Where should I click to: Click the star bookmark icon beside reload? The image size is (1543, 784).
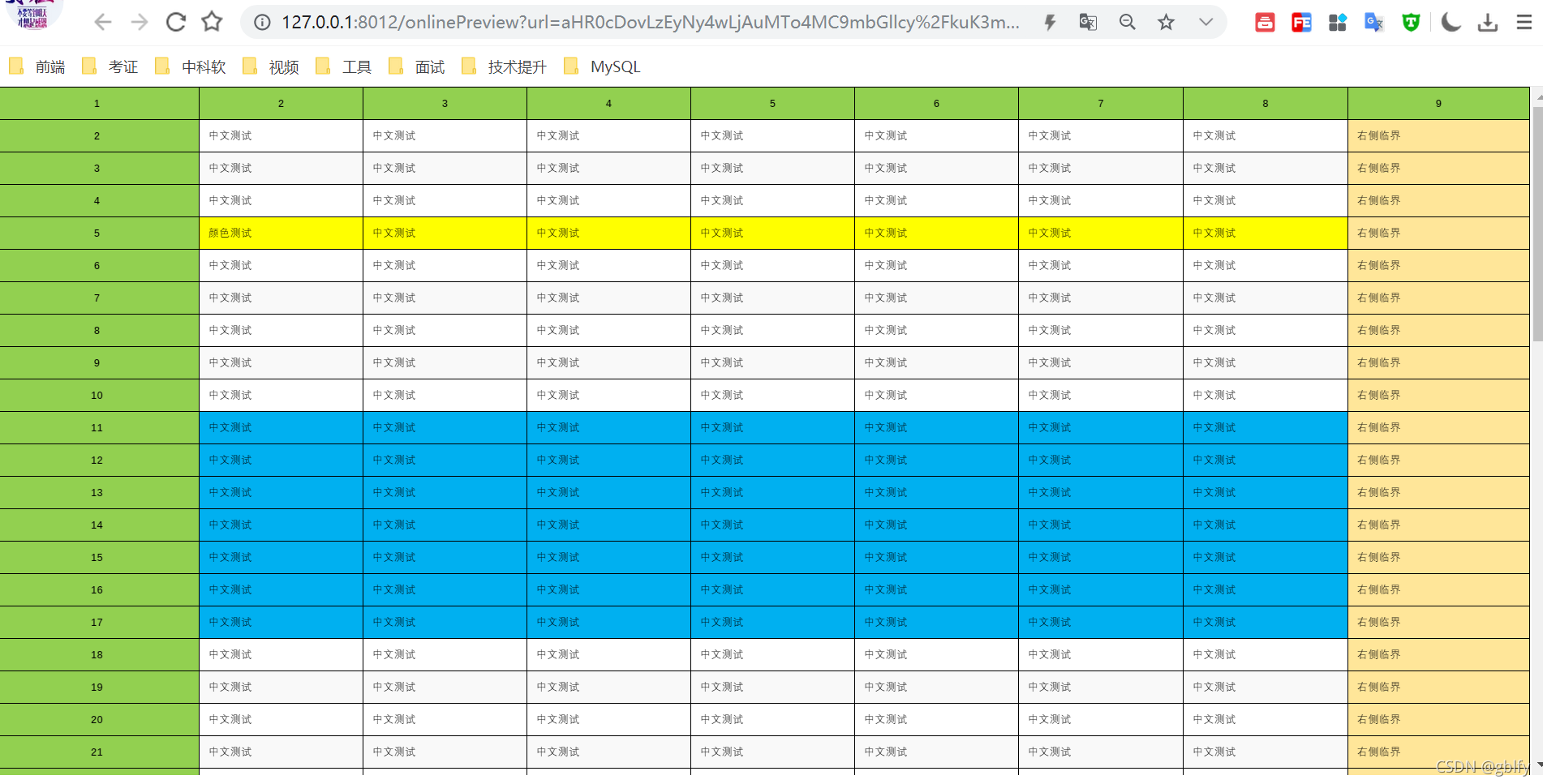(212, 22)
